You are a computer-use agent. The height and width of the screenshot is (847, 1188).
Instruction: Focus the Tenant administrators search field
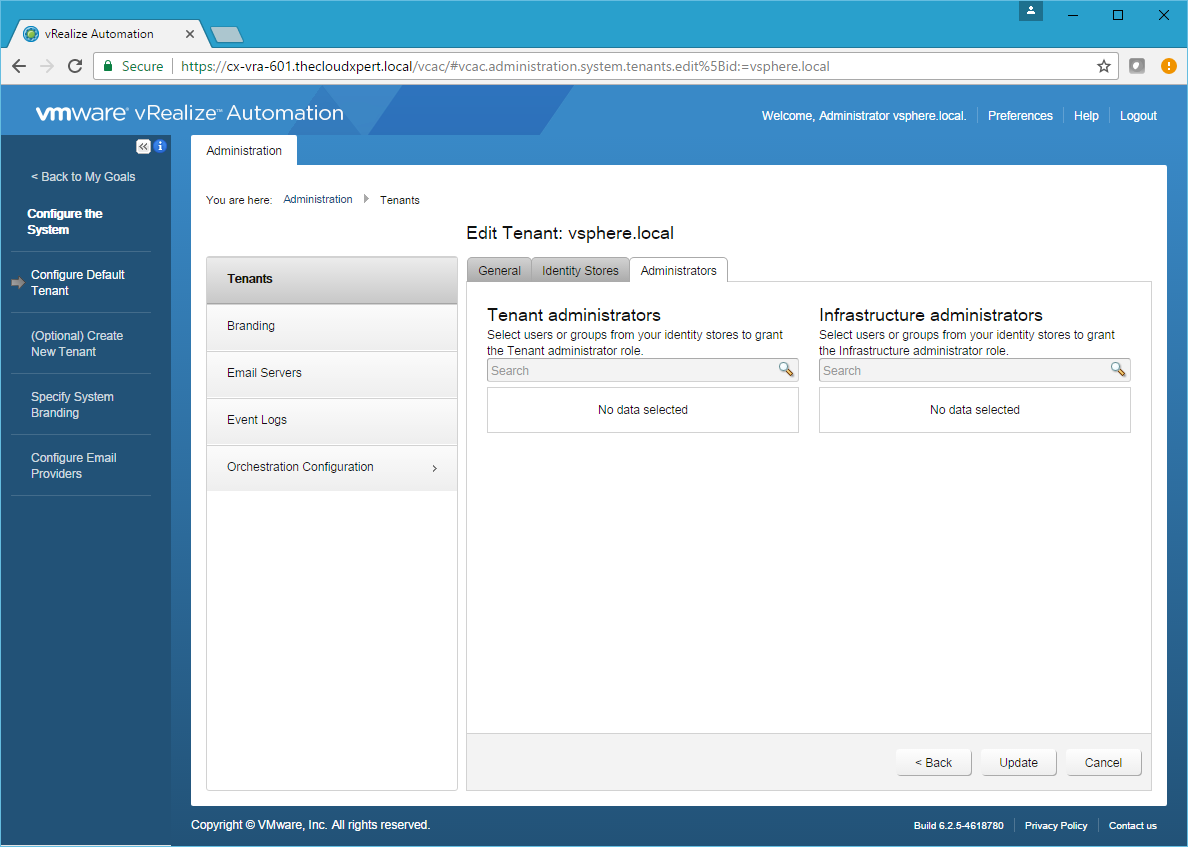click(632, 370)
